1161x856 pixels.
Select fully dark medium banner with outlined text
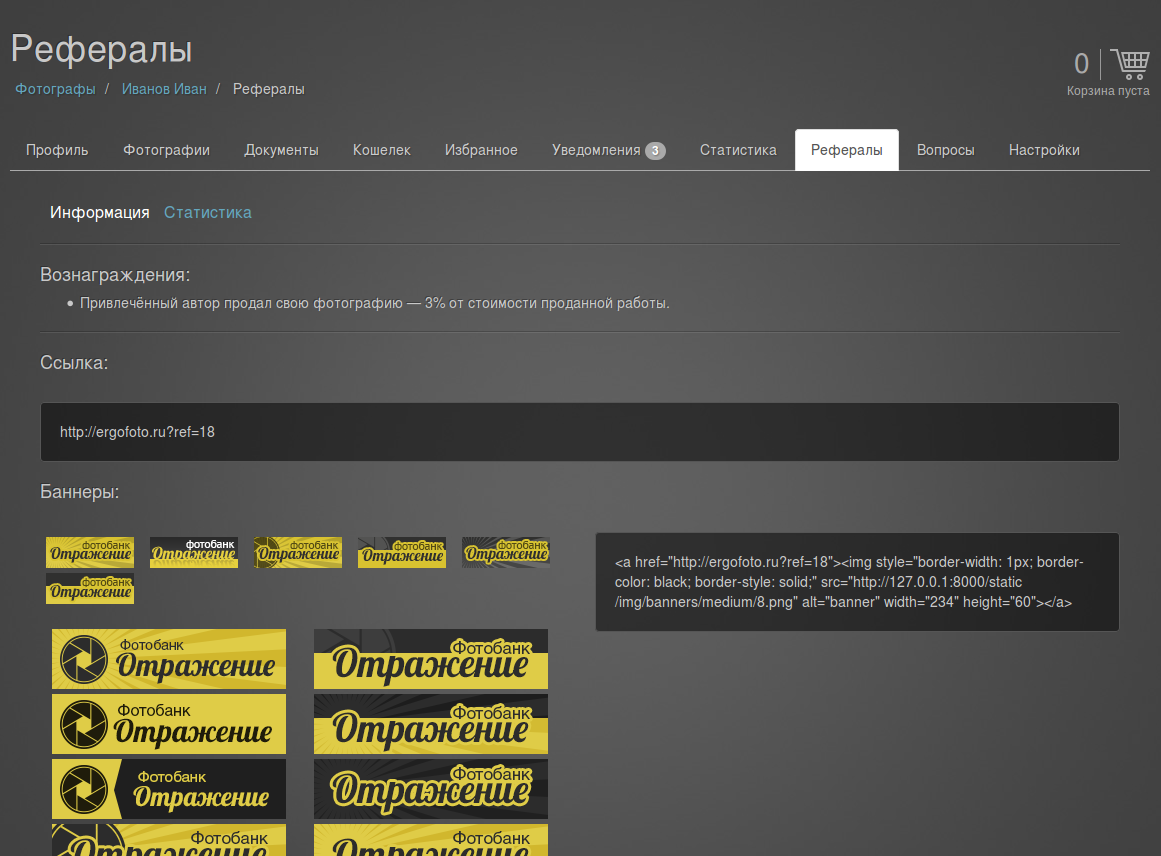[x=431, y=789]
